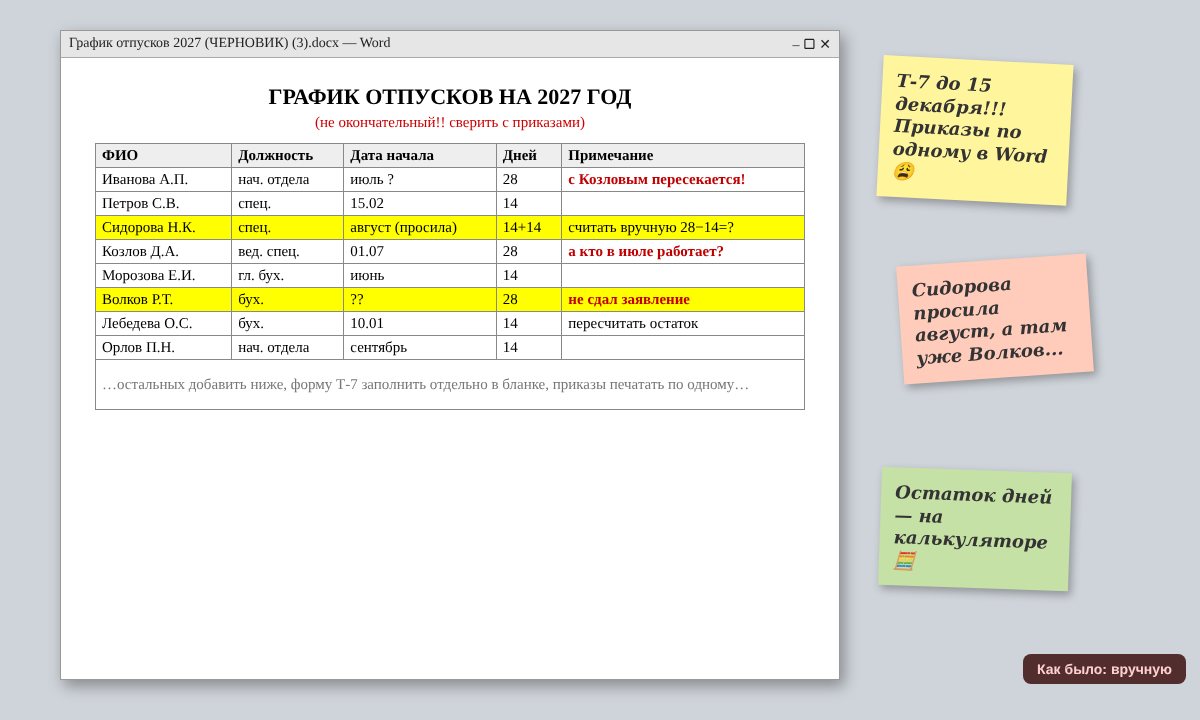
Task: Click the 10.01 start date cell
Action: pyautogui.click(x=420, y=324)
